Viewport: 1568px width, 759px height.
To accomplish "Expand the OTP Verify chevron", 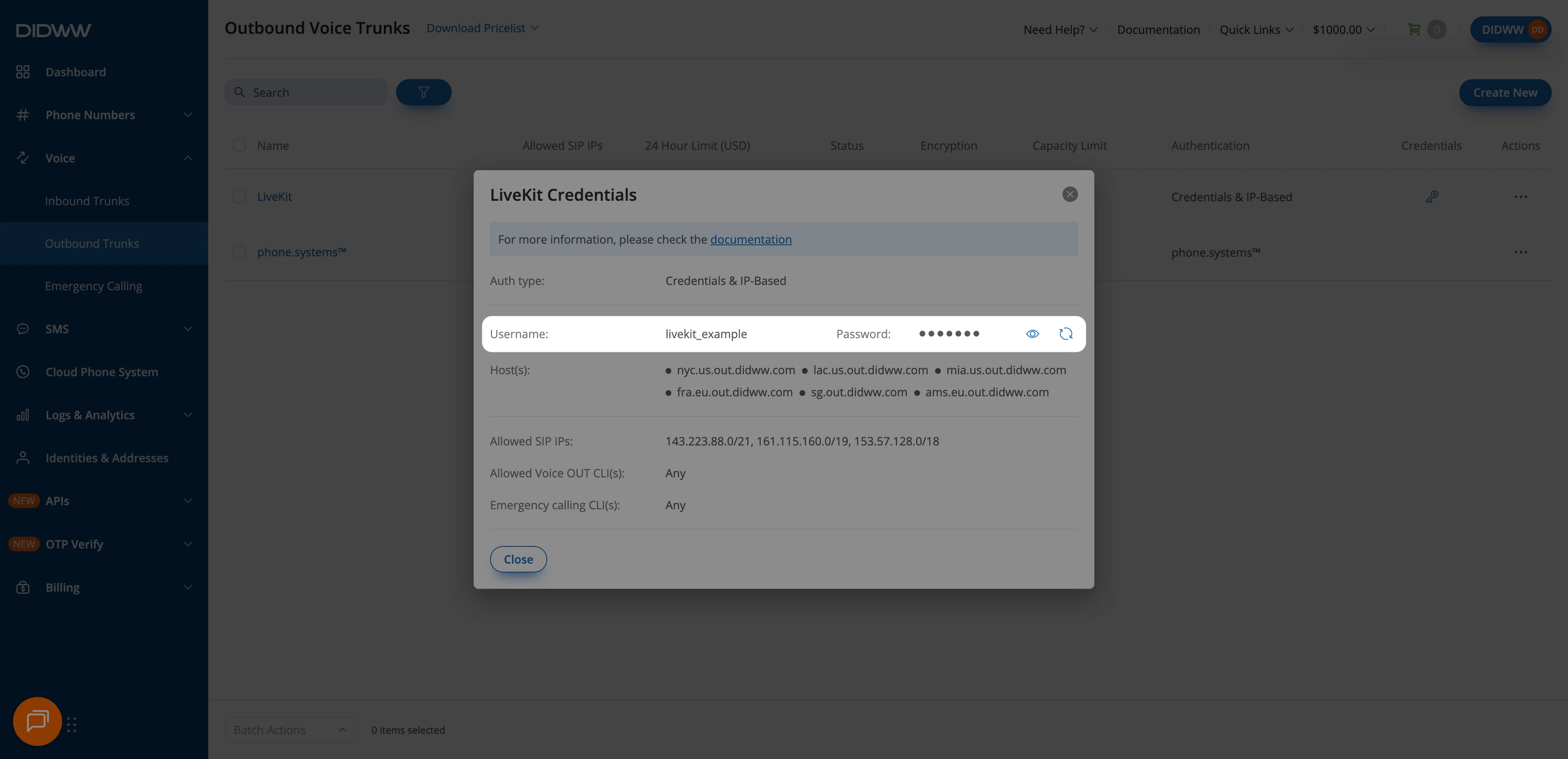I will coord(187,544).
